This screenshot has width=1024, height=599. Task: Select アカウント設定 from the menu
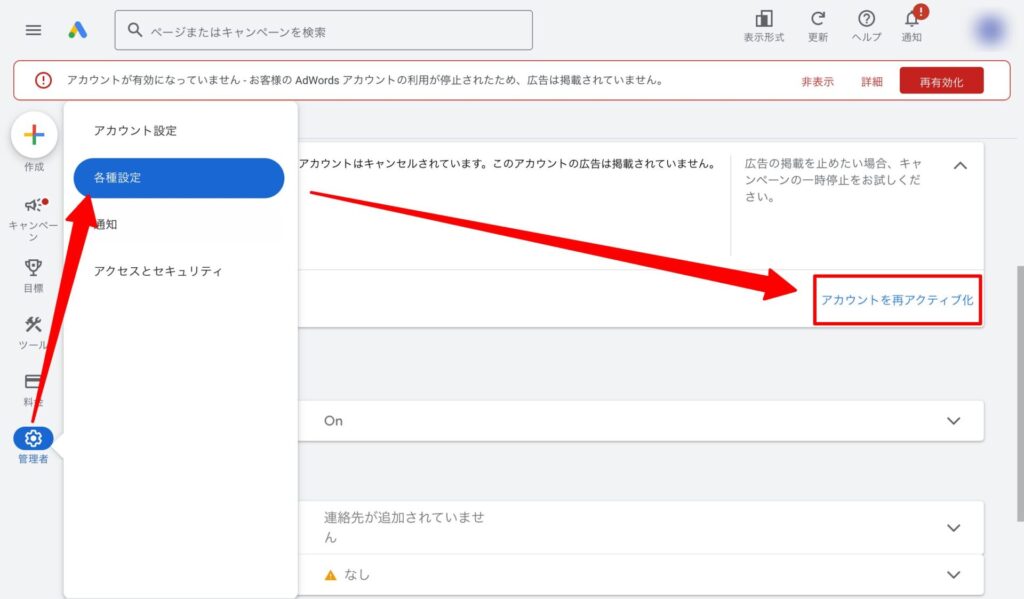tap(135, 131)
